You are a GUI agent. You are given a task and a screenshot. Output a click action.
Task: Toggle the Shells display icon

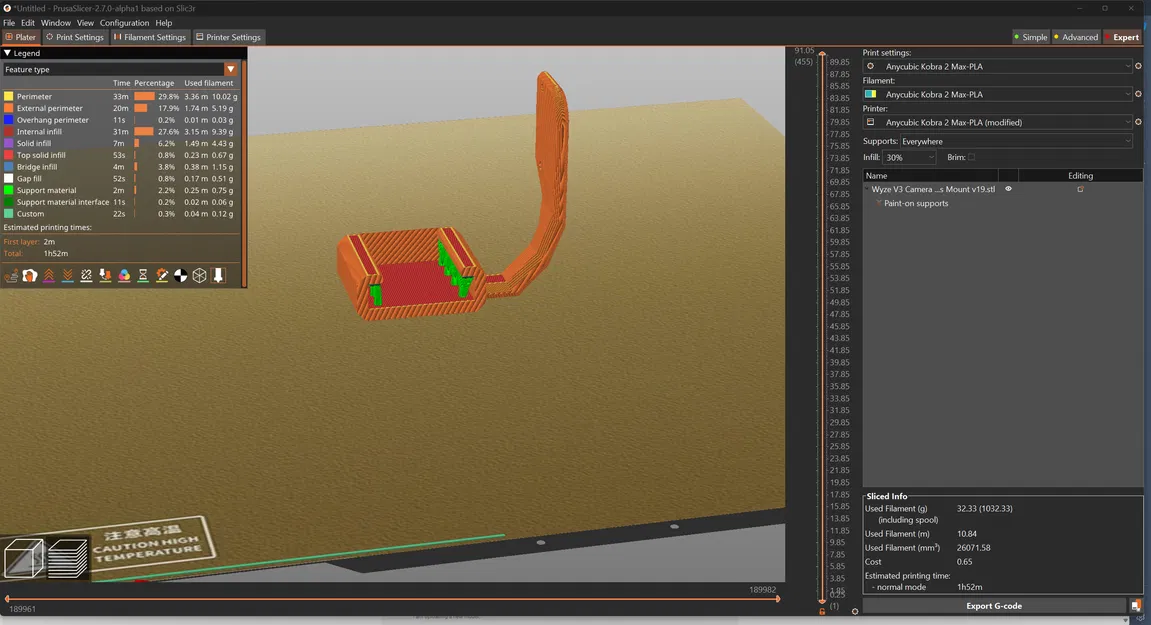pos(199,275)
